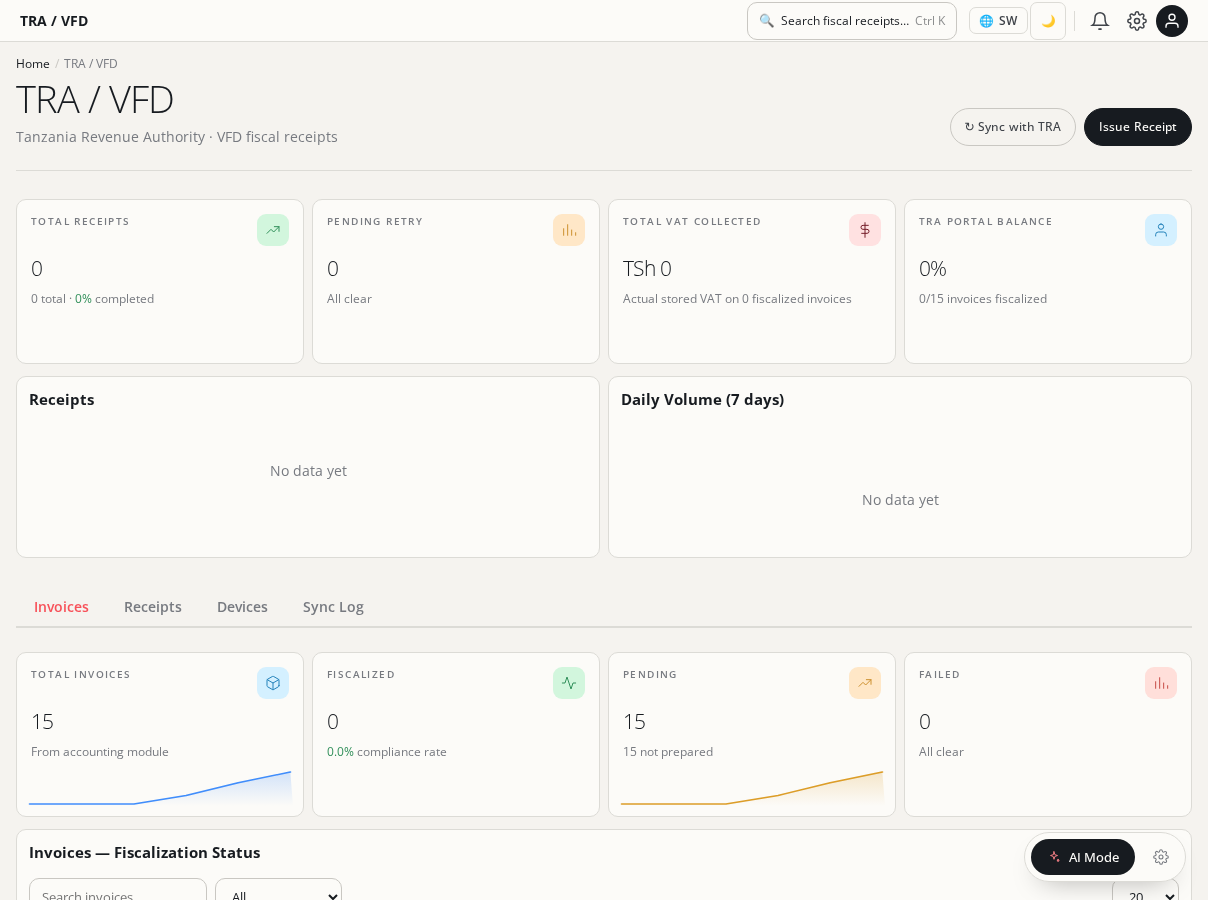The height and width of the screenshot is (900, 1208).
Task: Click the Daily Volume (7 days) heading
Action: tap(702, 400)
